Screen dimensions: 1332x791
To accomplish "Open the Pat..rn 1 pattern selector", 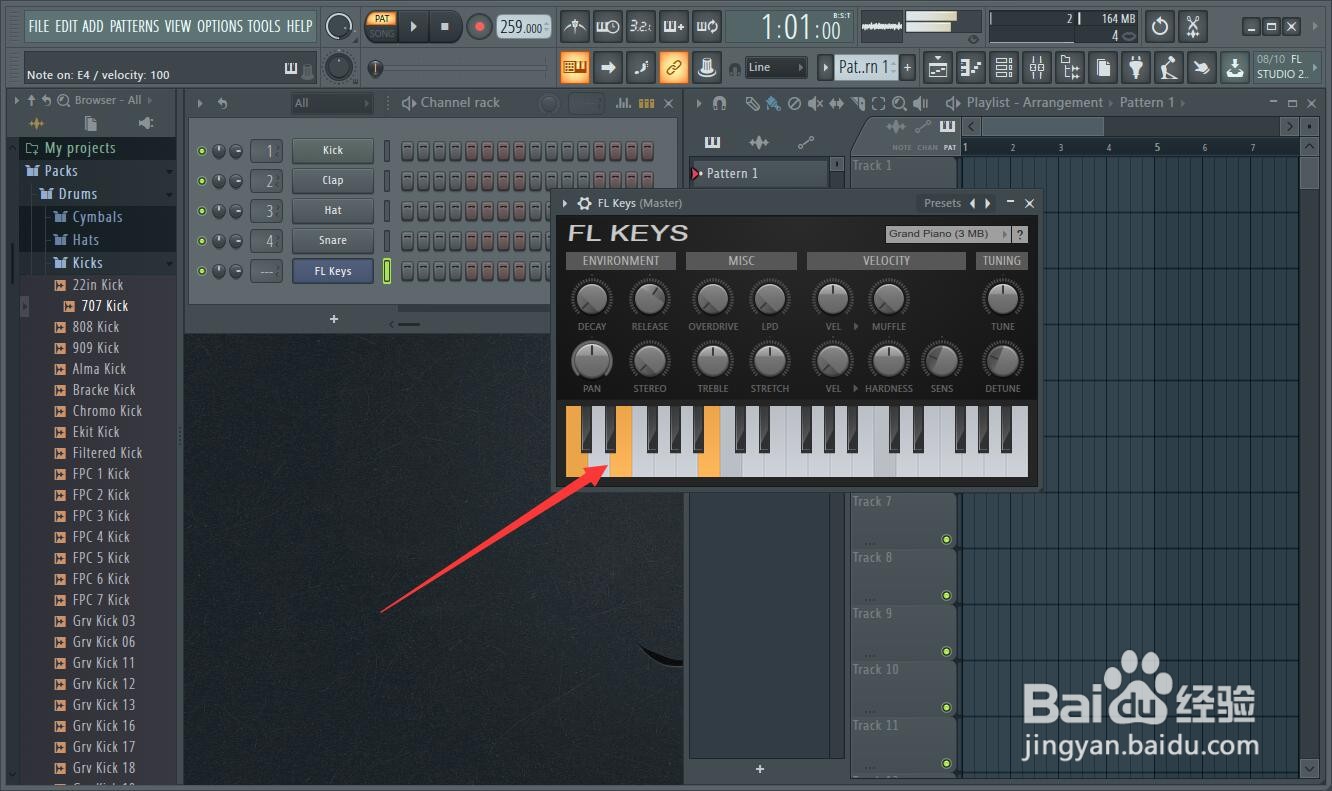I will [865, 68].
